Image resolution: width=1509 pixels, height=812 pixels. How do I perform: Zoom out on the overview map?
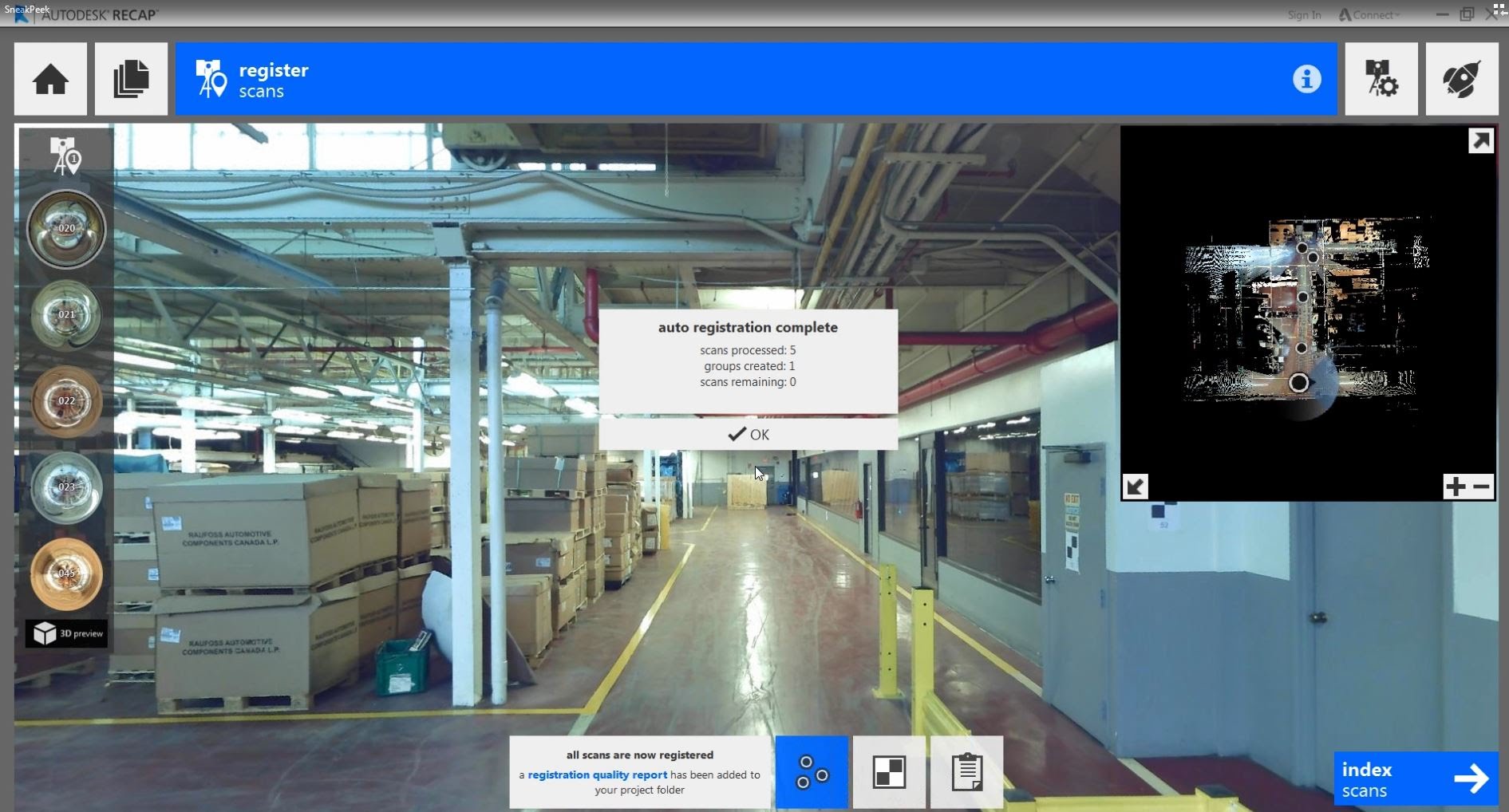coord(1482,486)
